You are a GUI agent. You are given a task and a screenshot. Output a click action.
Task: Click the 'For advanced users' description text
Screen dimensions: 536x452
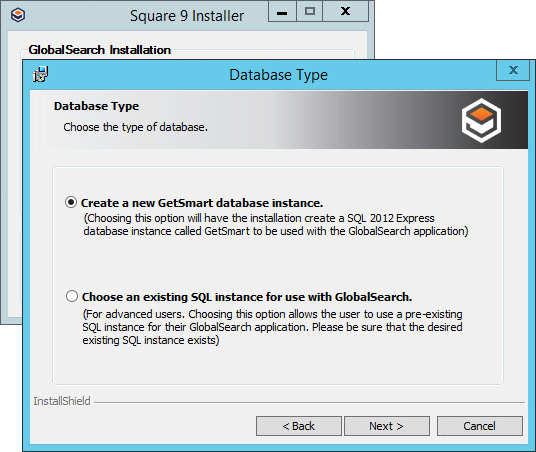coord(272,327)
